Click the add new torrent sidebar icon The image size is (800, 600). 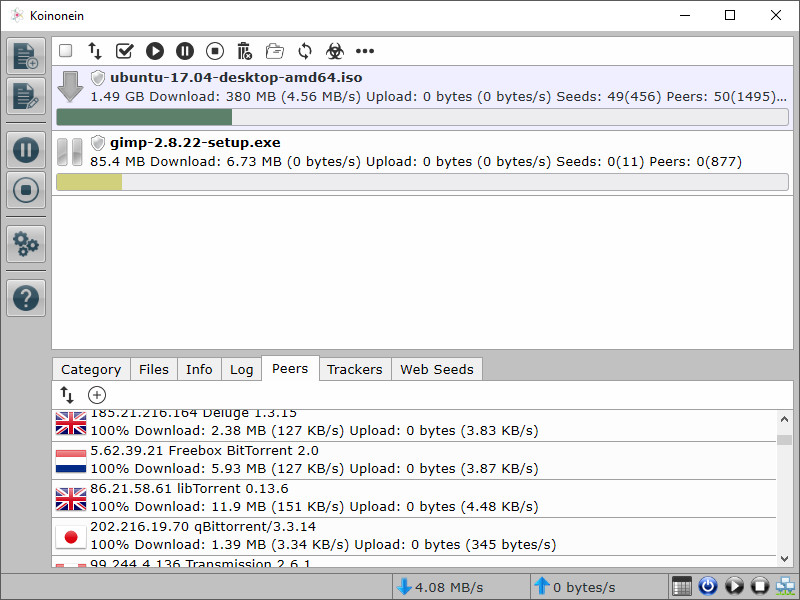pos(26,56)
